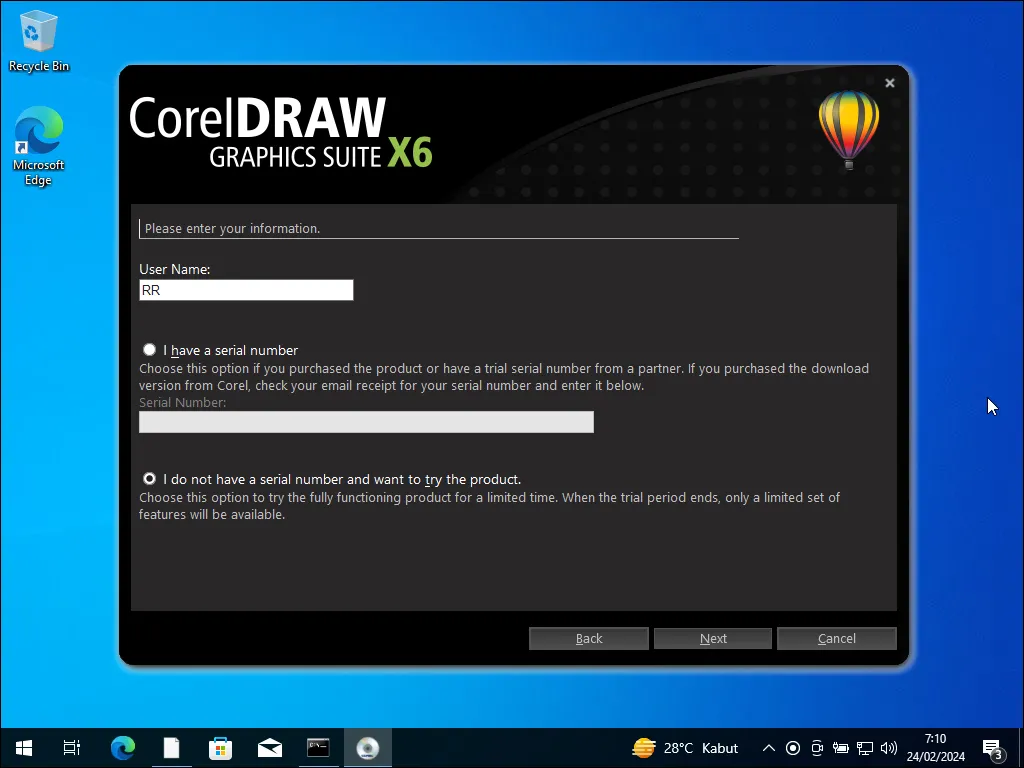Open Task View from the taskbar

(x=71, y=747)
